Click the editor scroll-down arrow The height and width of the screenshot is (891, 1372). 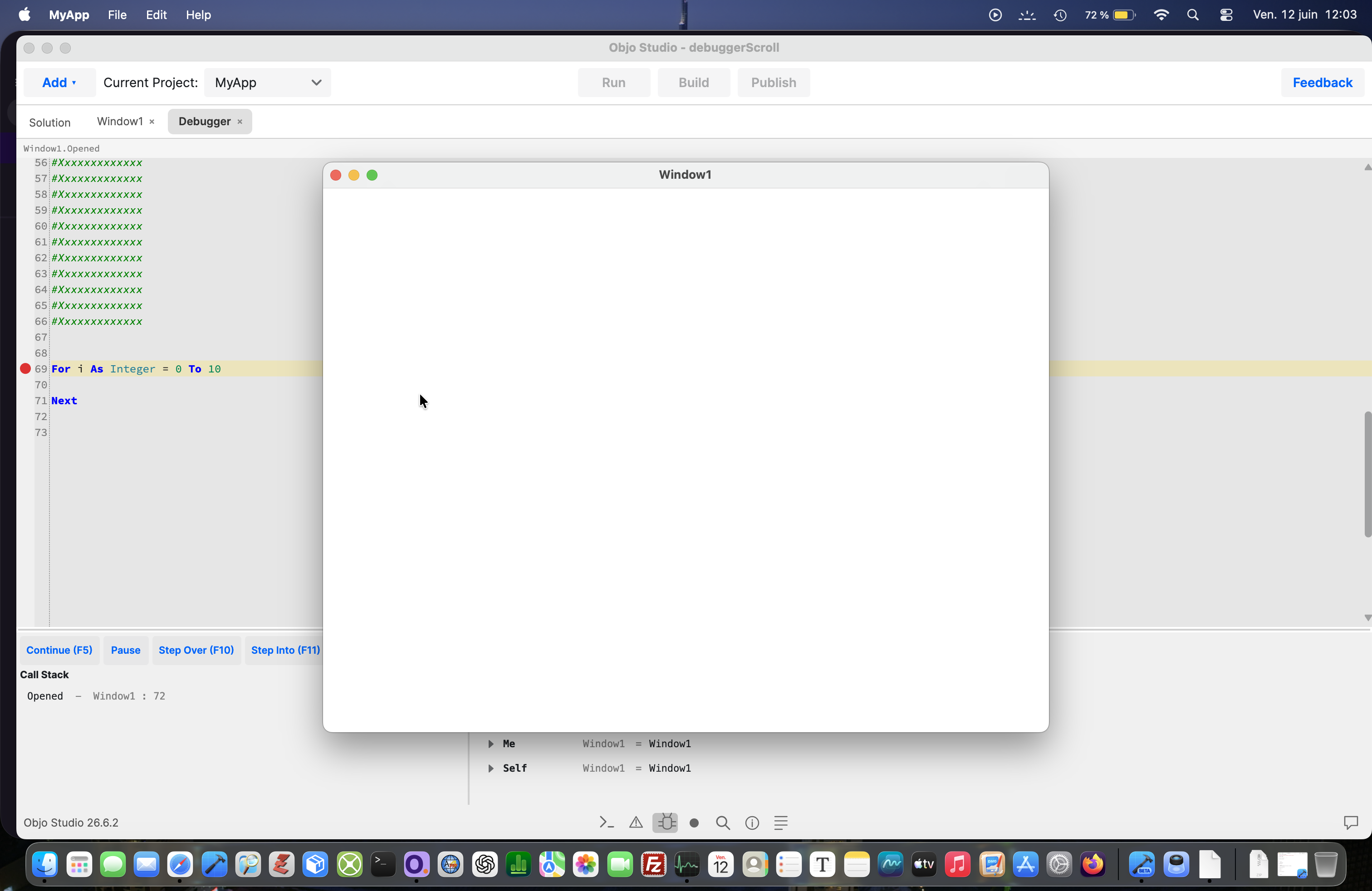(x=1367, y=617)
